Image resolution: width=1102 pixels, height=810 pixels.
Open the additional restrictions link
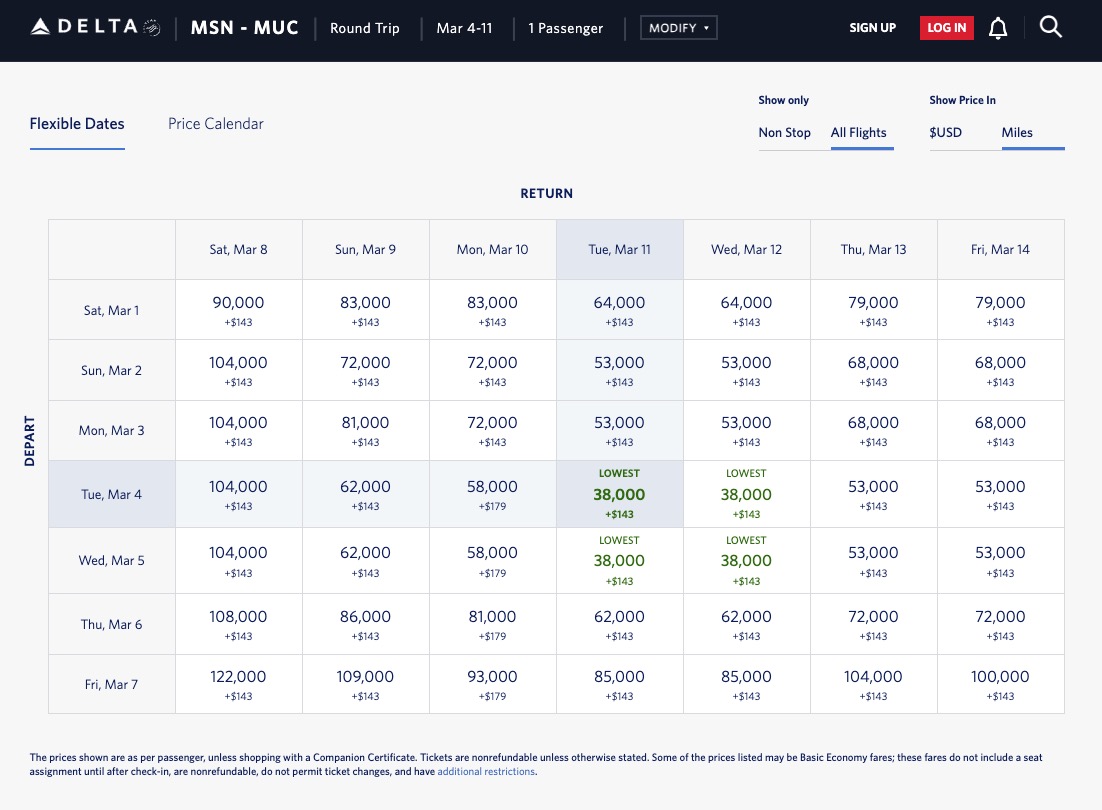pyautogui.click(x=486, y=771)
